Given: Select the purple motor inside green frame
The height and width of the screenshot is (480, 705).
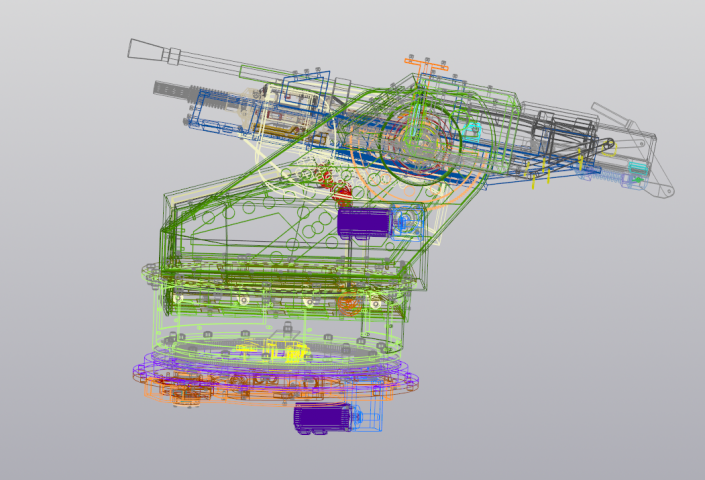Looking at the screenshot, I should coord(364,222).
